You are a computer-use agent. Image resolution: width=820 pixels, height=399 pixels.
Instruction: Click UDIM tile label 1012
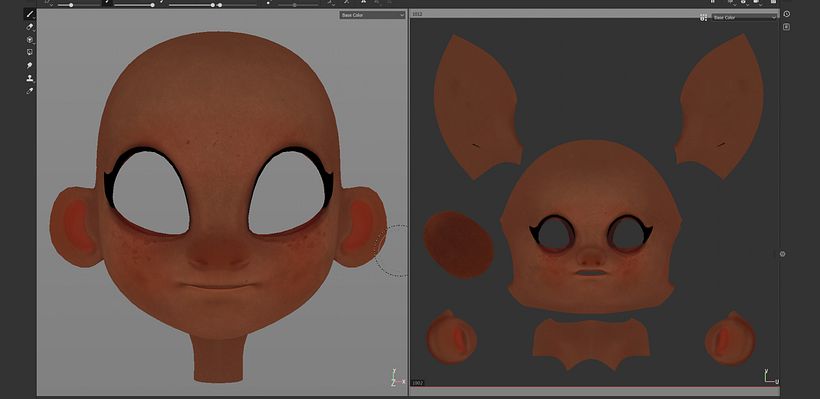[417, 14]
